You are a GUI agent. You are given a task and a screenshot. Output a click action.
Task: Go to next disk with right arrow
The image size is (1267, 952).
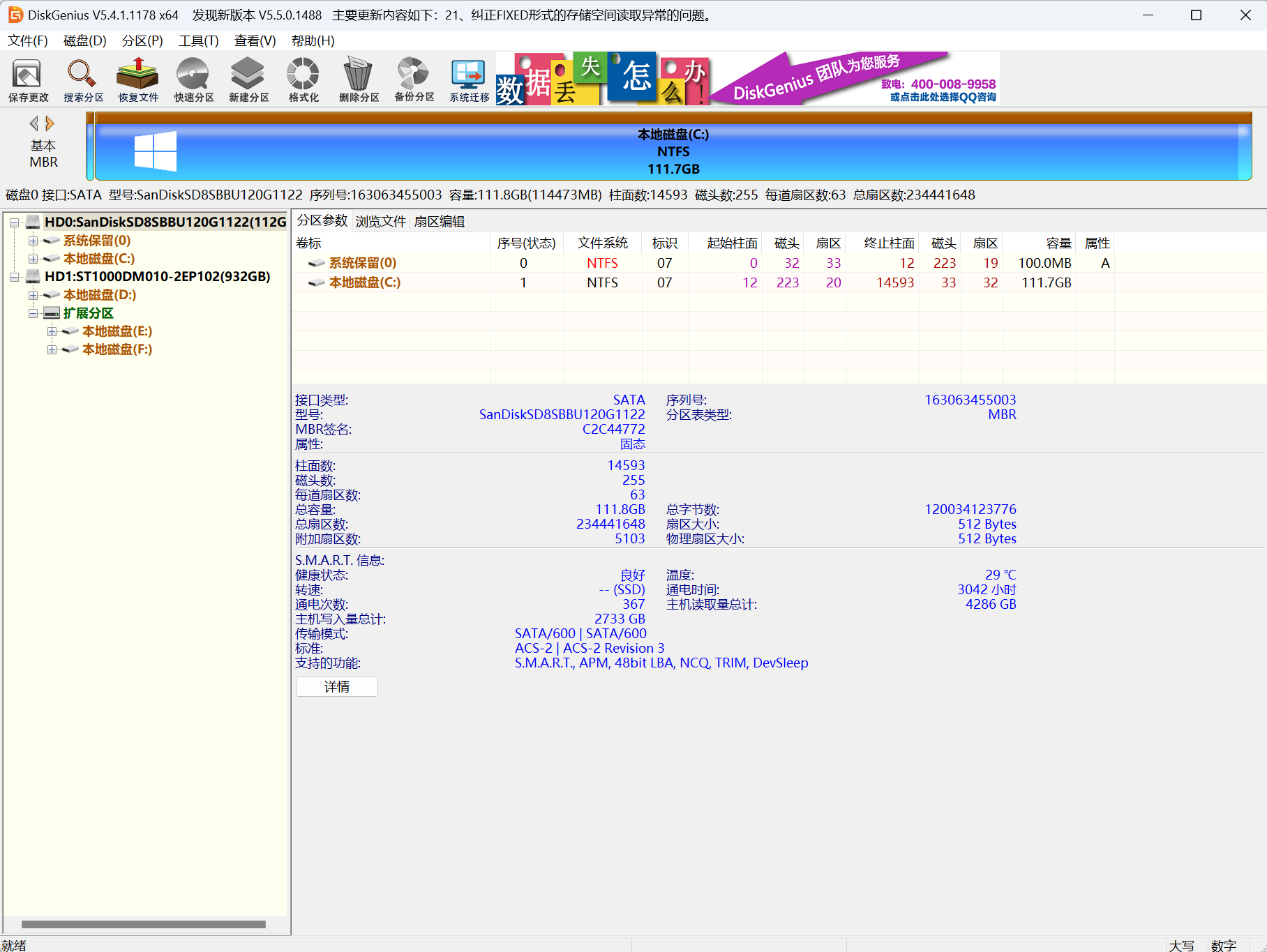(x=50, y=124)
